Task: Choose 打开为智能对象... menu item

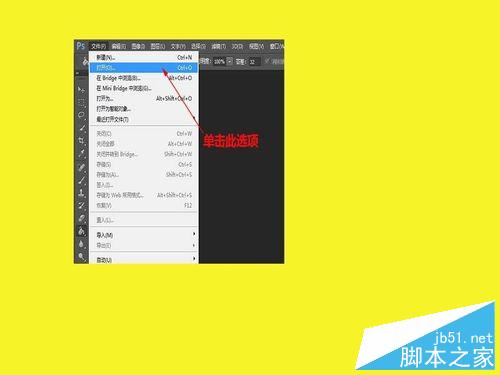Action: [144, 109]
